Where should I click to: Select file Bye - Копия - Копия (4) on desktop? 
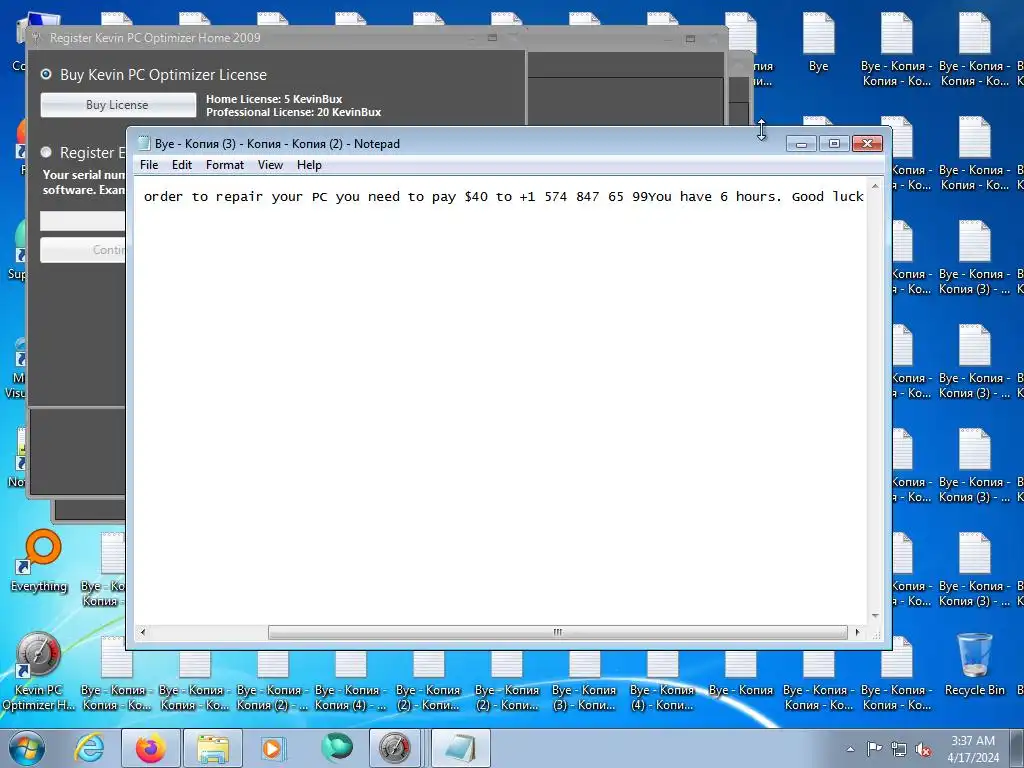coord(351,679)
